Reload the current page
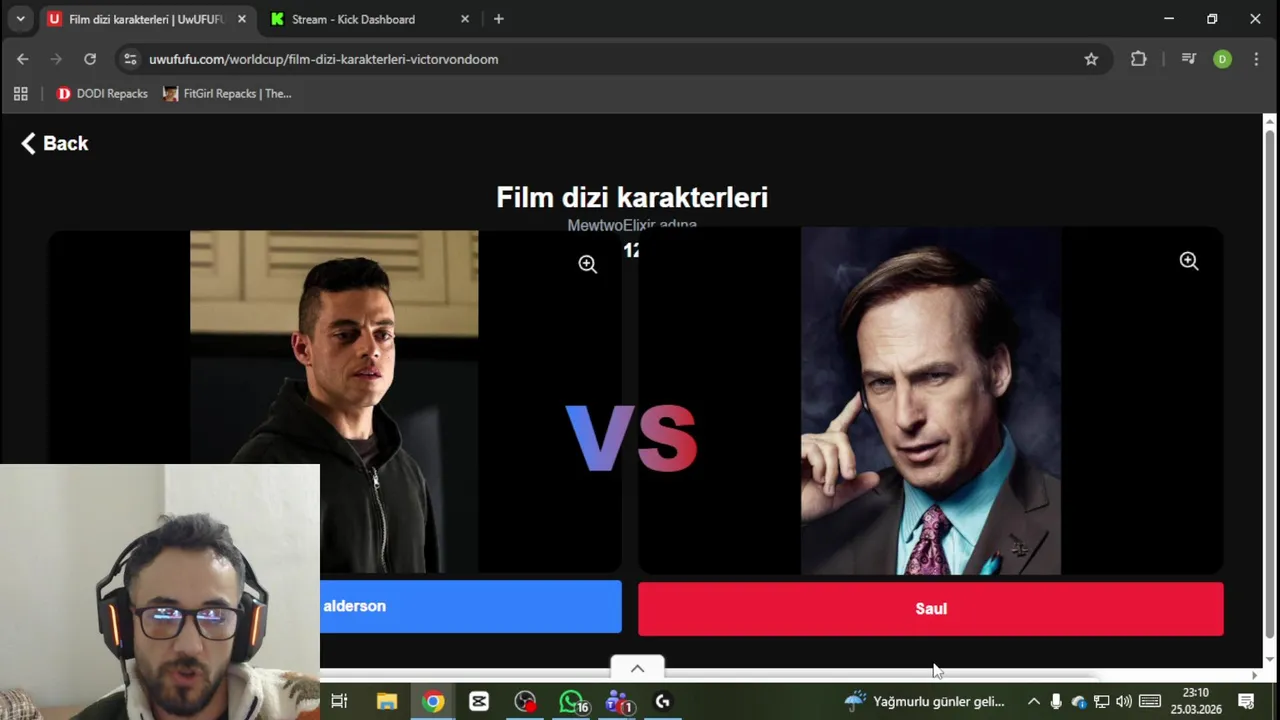The width and height of the screenshot is (1280, 720). click(x=90, y=59)
